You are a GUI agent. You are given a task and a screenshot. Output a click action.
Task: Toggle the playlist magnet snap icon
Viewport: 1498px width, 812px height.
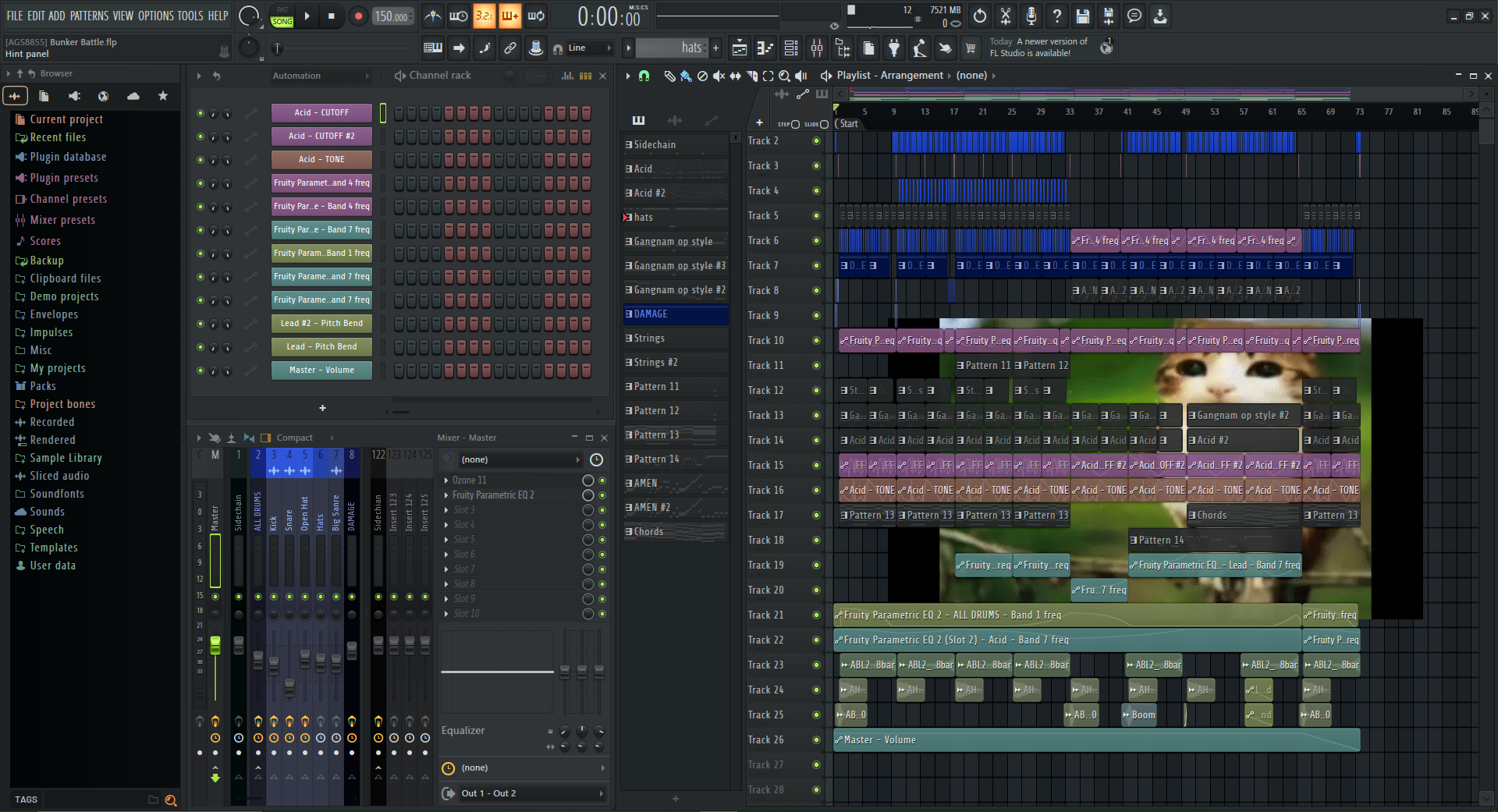644,76
